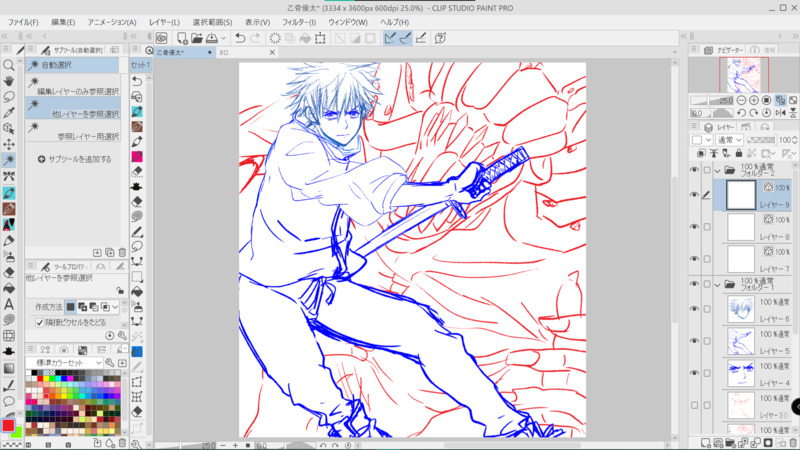Open the ファイル(F) menu

point(23,22)
